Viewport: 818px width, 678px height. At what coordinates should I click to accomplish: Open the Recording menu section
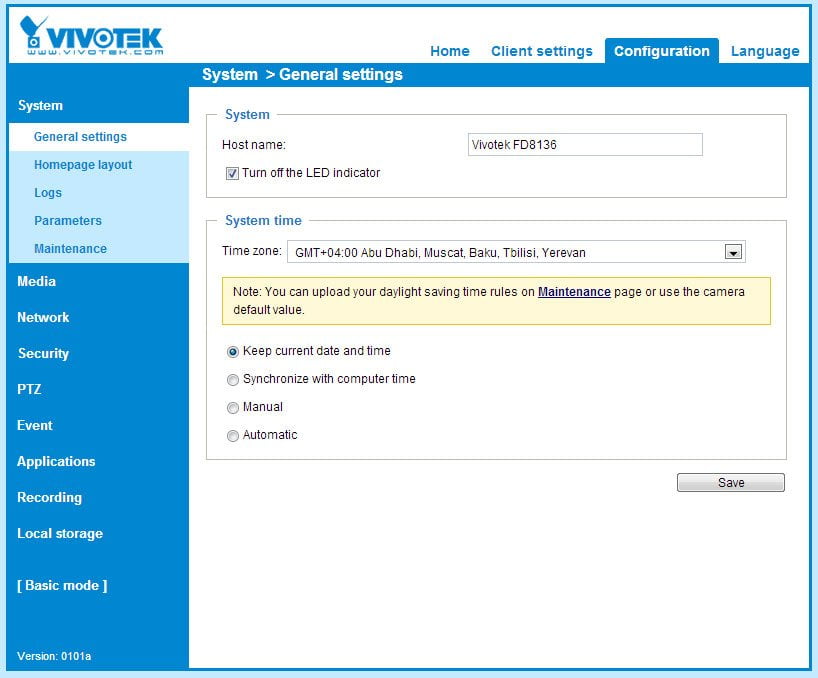[x=50, y=498]
